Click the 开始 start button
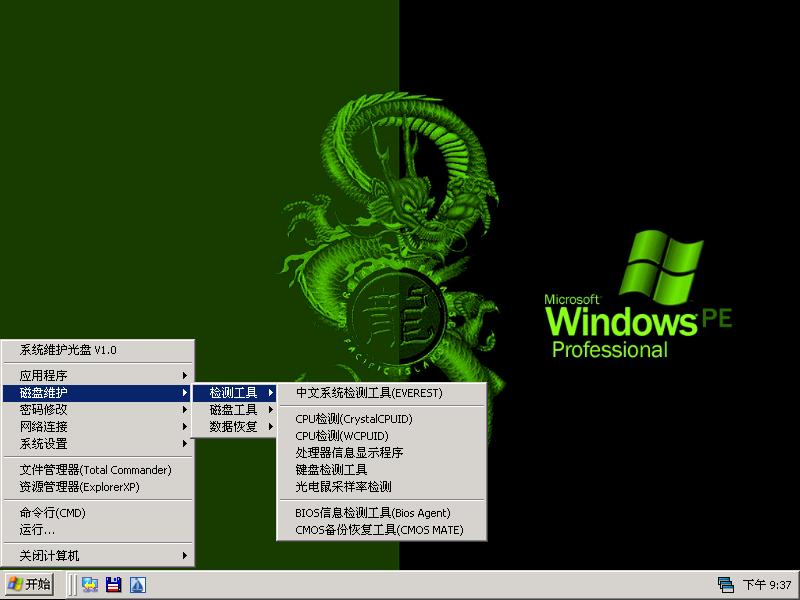800x600 pixels. click(x=30, y=584)
